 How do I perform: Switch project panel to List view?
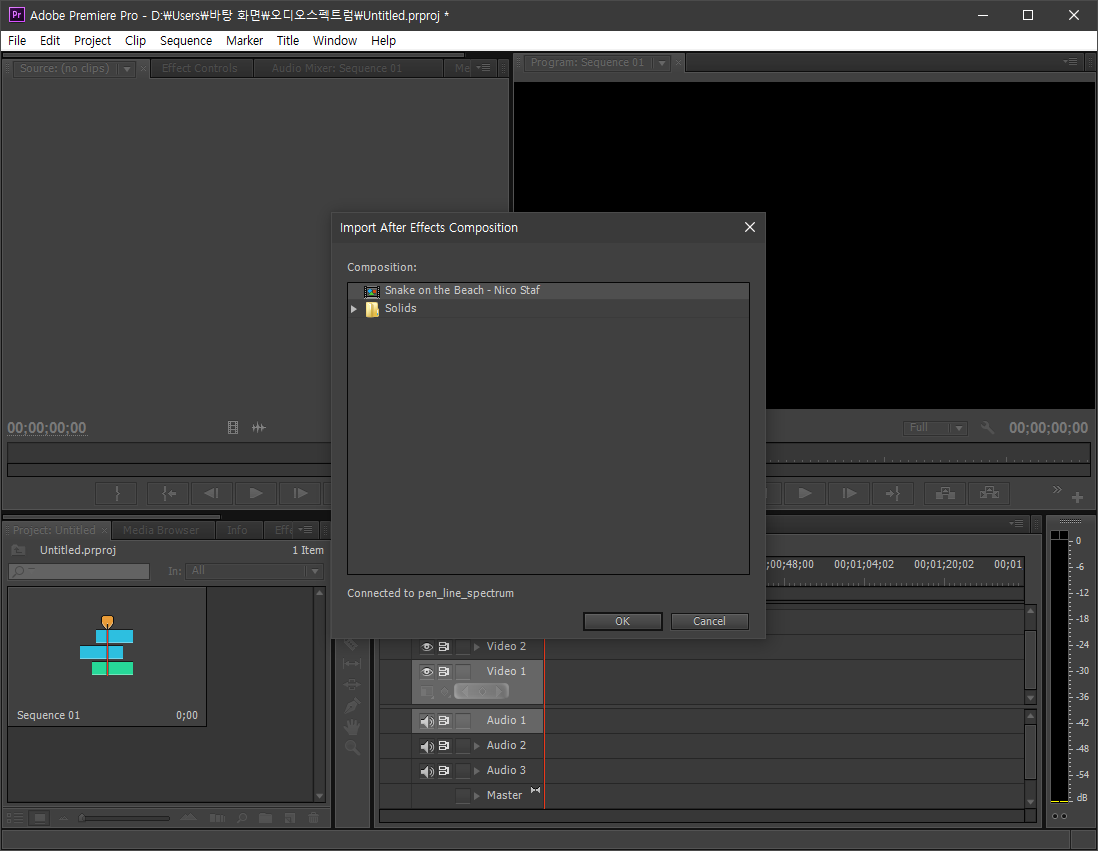click(x=15, y=817)
